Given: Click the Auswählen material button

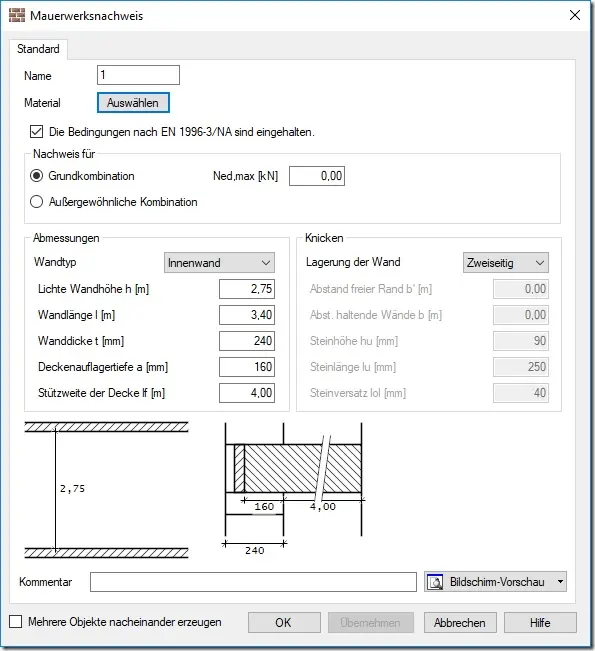Looking at the screenshot, I should (x=133, y=103).
